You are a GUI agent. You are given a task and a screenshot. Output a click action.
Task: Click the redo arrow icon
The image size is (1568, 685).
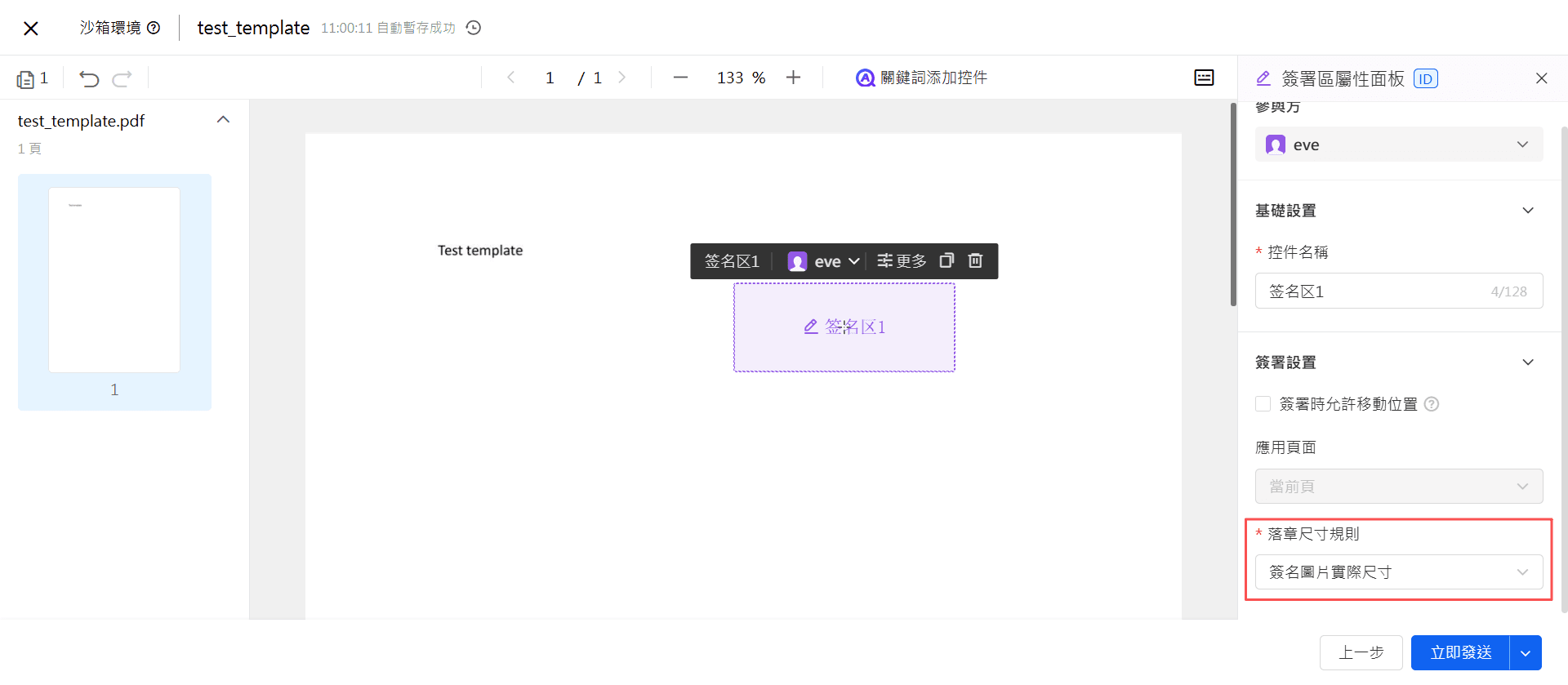tap(122, 78)
